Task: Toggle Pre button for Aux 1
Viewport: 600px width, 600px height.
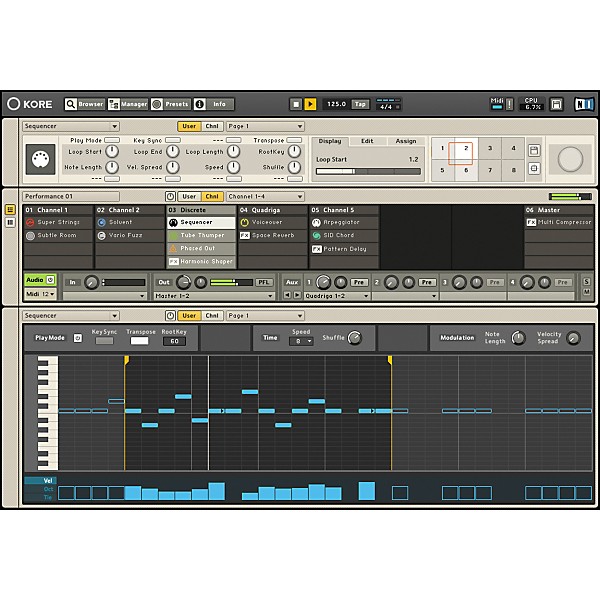Action: tap(359, 282)
